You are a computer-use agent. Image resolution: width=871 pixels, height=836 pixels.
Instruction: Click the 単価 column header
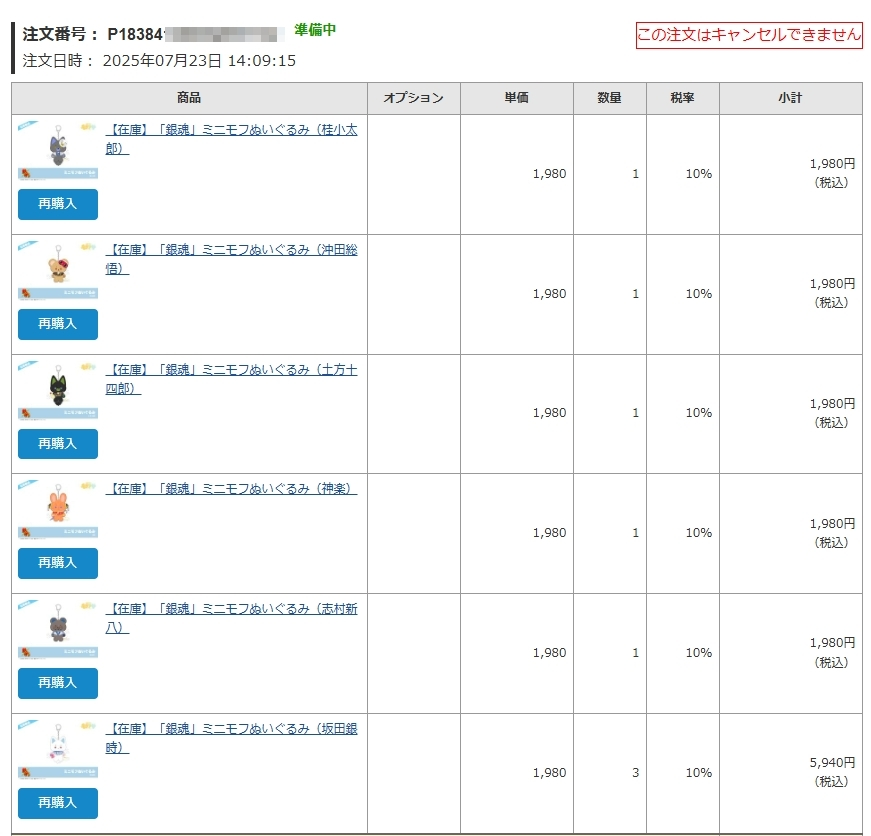click(x=517, y=98)
